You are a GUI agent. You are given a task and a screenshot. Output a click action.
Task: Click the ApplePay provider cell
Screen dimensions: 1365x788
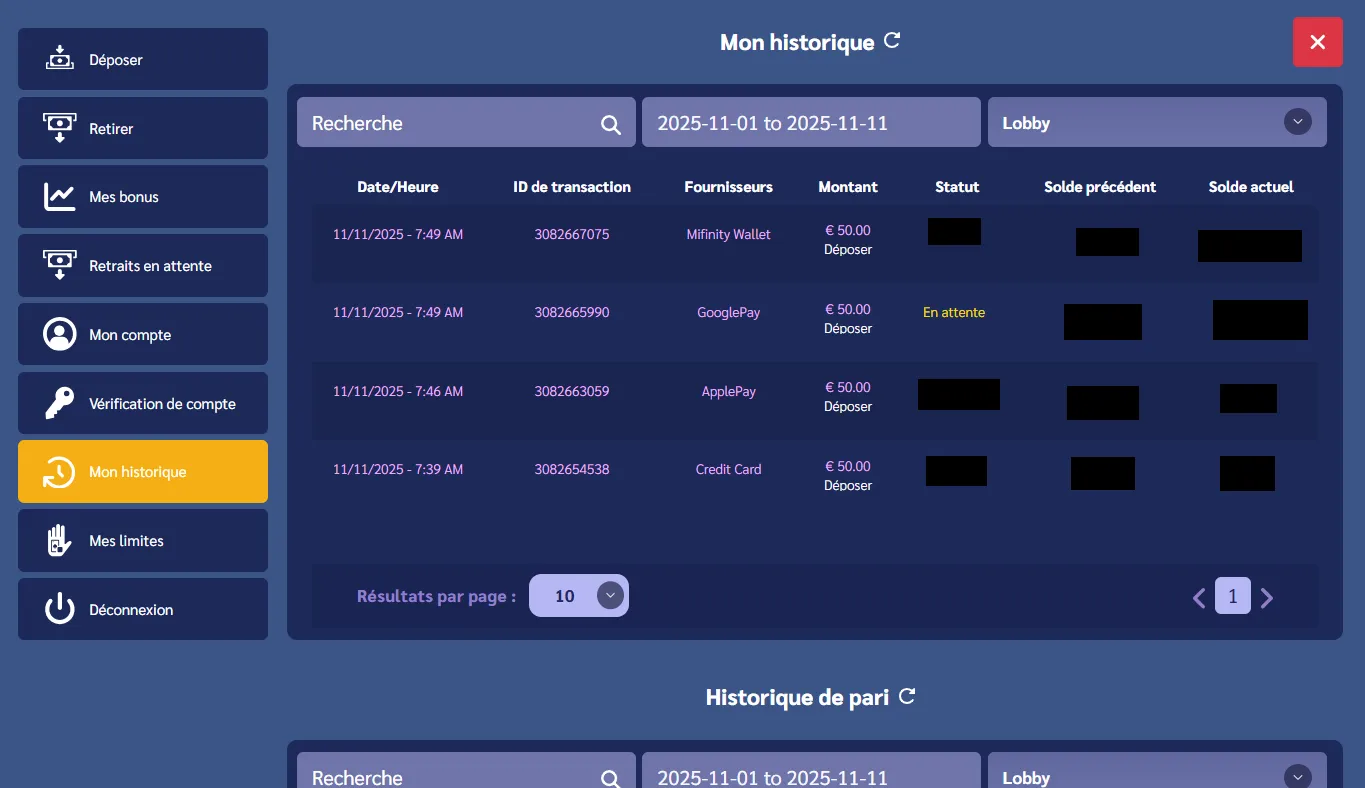tap(729, 391)
